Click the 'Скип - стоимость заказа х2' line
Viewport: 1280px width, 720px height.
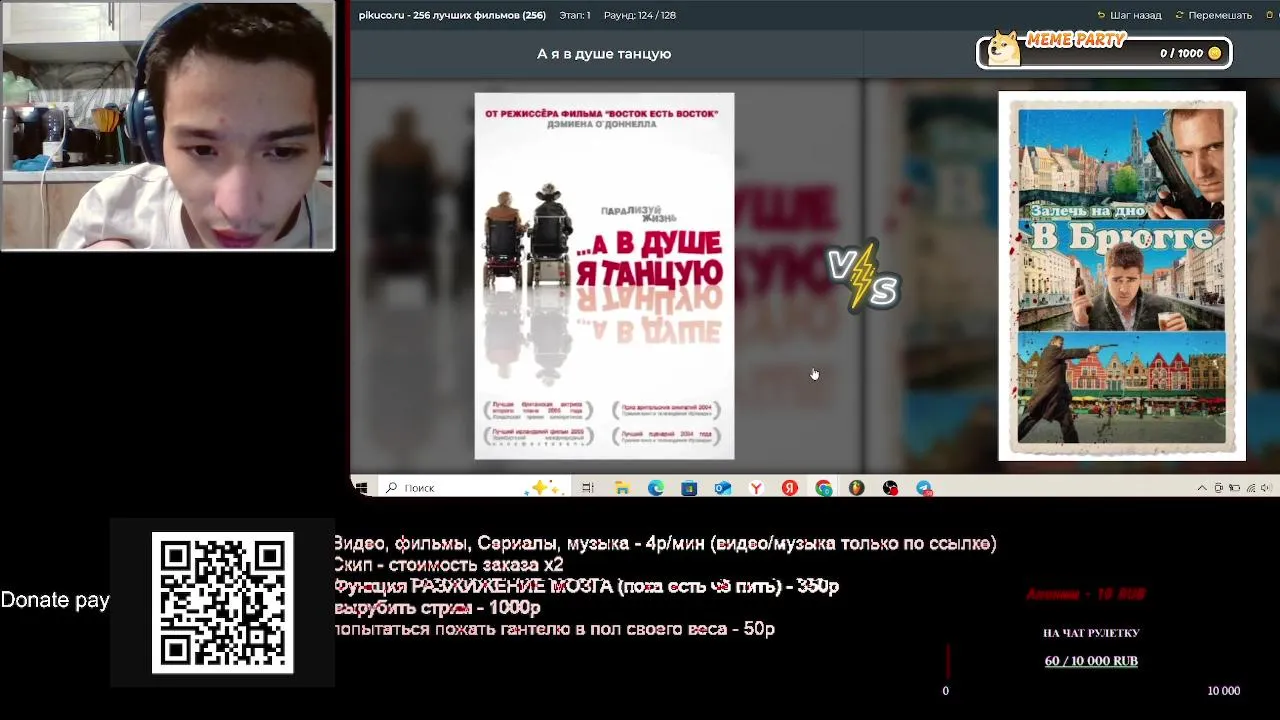click(x=448, y=565)
